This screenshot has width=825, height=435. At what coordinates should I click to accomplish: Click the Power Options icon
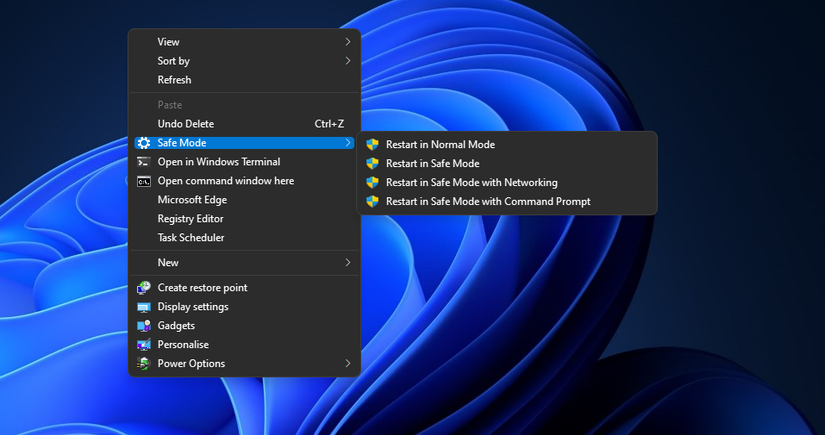click(144, 363)
